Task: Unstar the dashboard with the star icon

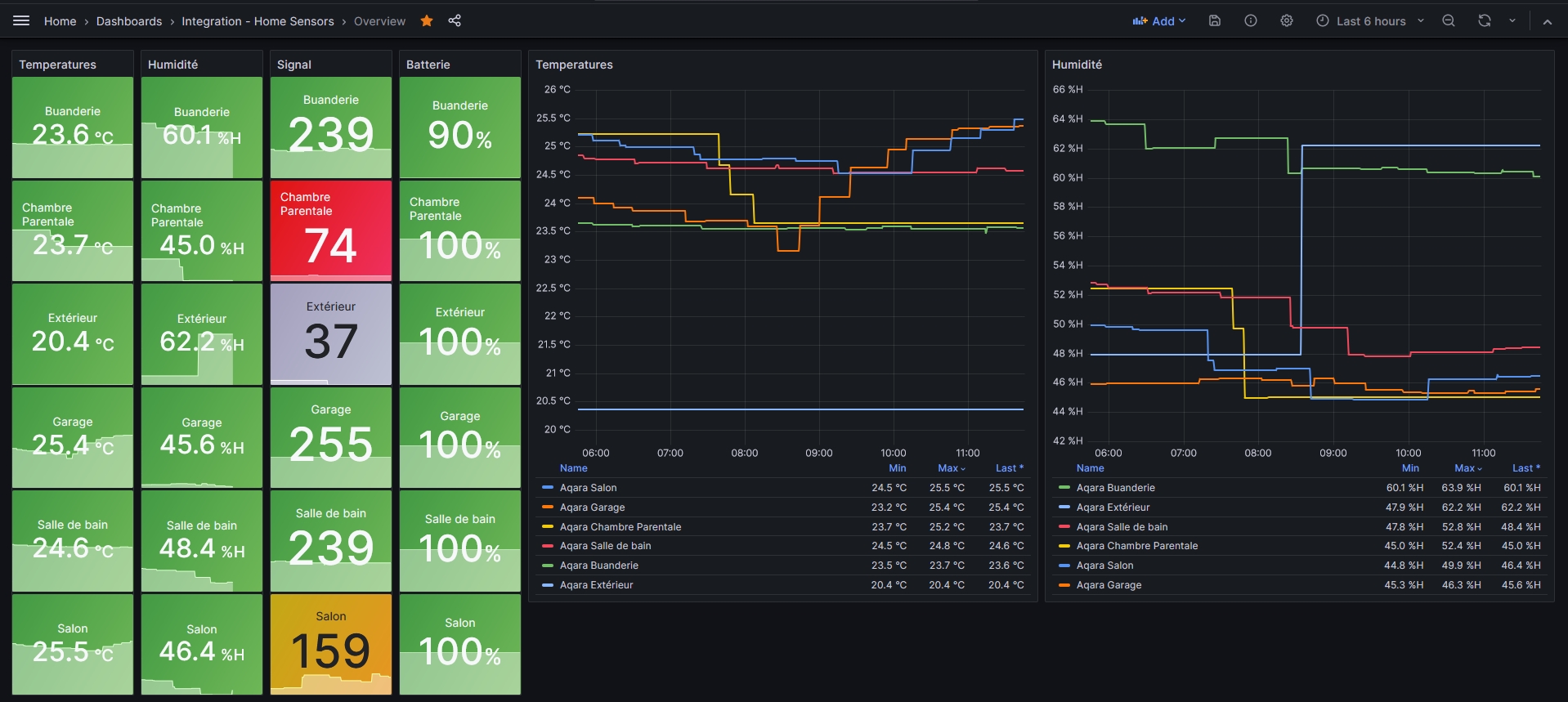Action: tap(427, 20)
